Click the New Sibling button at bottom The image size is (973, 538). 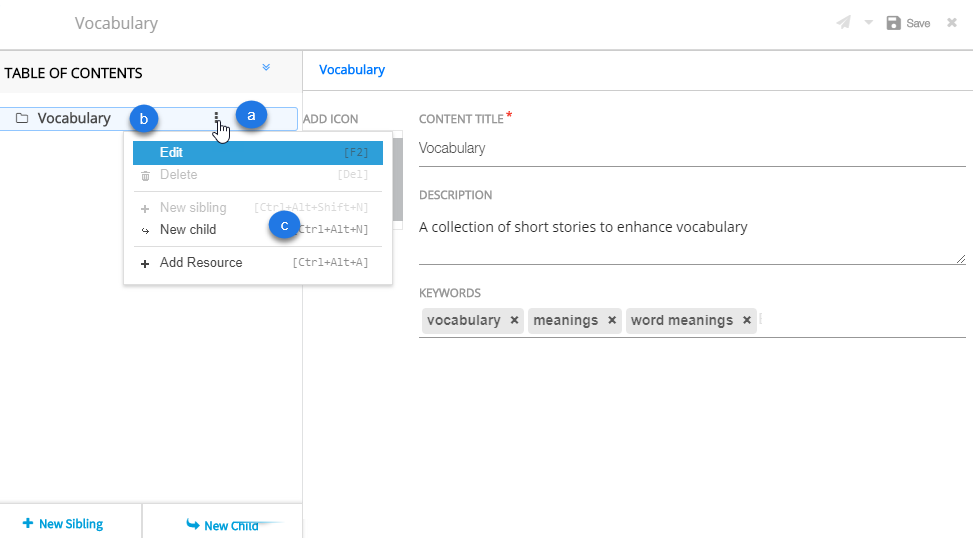(63, 524)
